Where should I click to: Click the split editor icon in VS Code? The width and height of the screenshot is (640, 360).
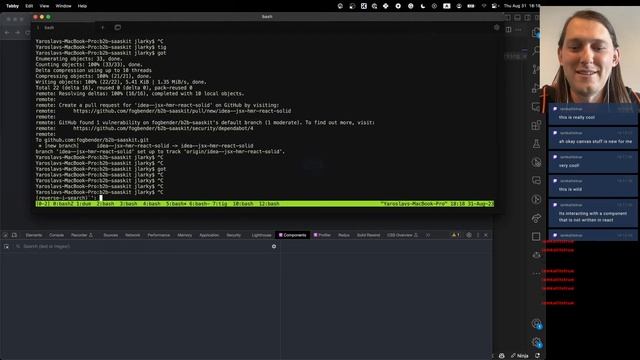pos(508,29)
